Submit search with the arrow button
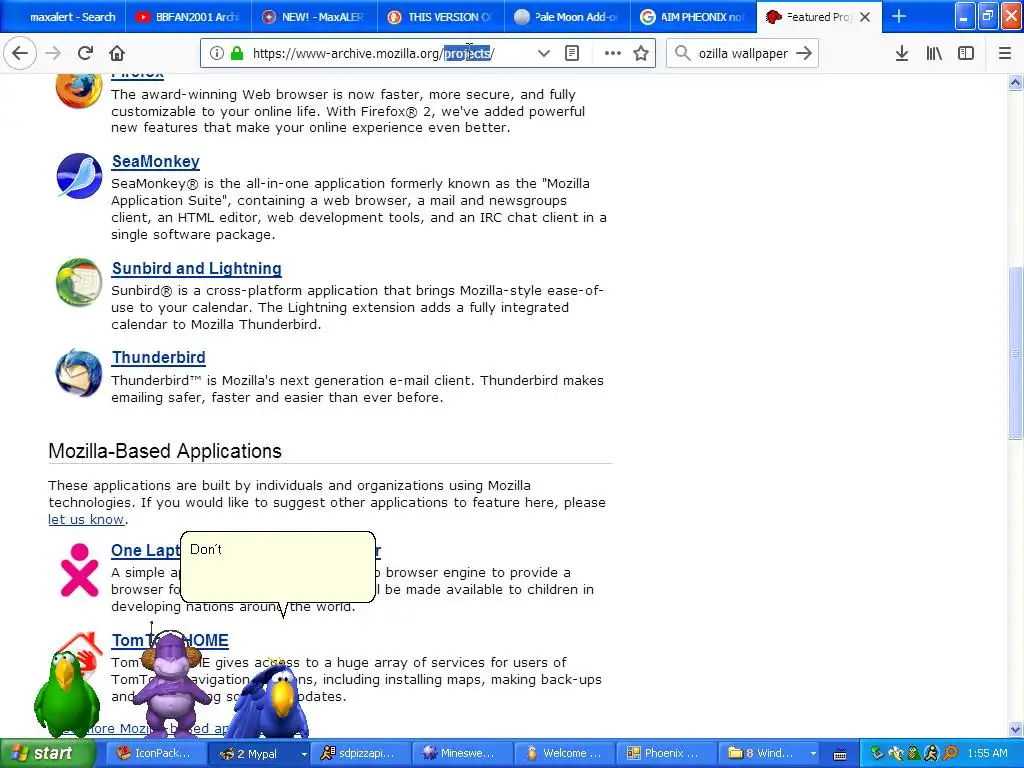Screen dimensions: 1024x768 pos(804,54)
